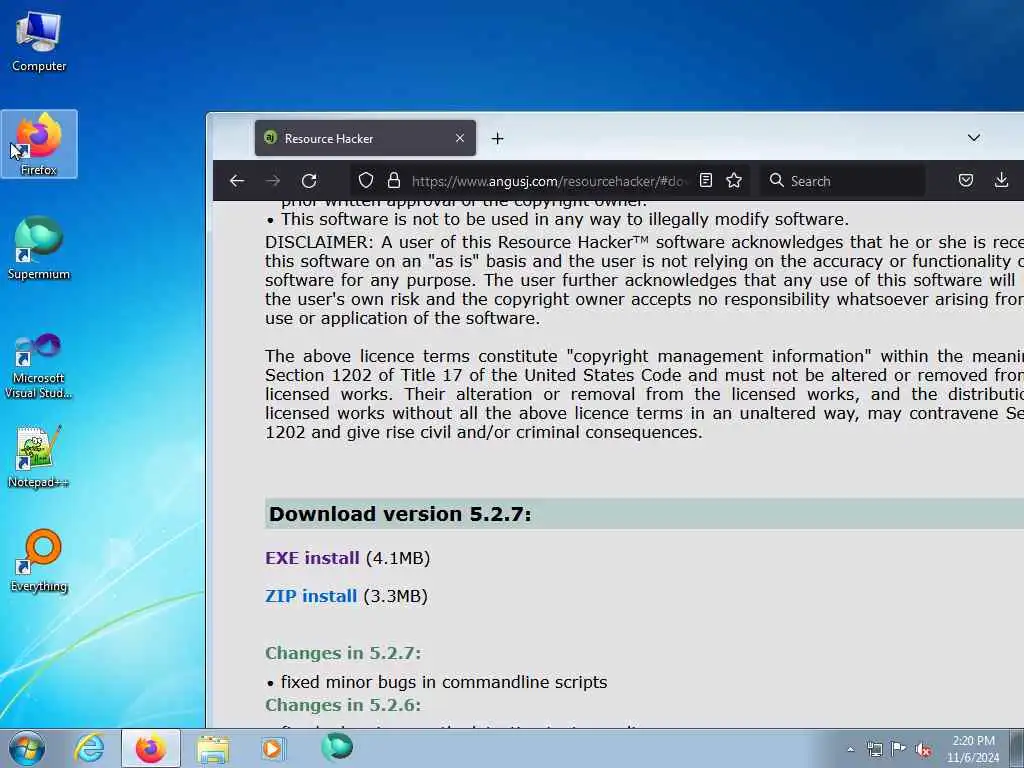
Task: Open the network status tray icon
Action: point(874,750)
